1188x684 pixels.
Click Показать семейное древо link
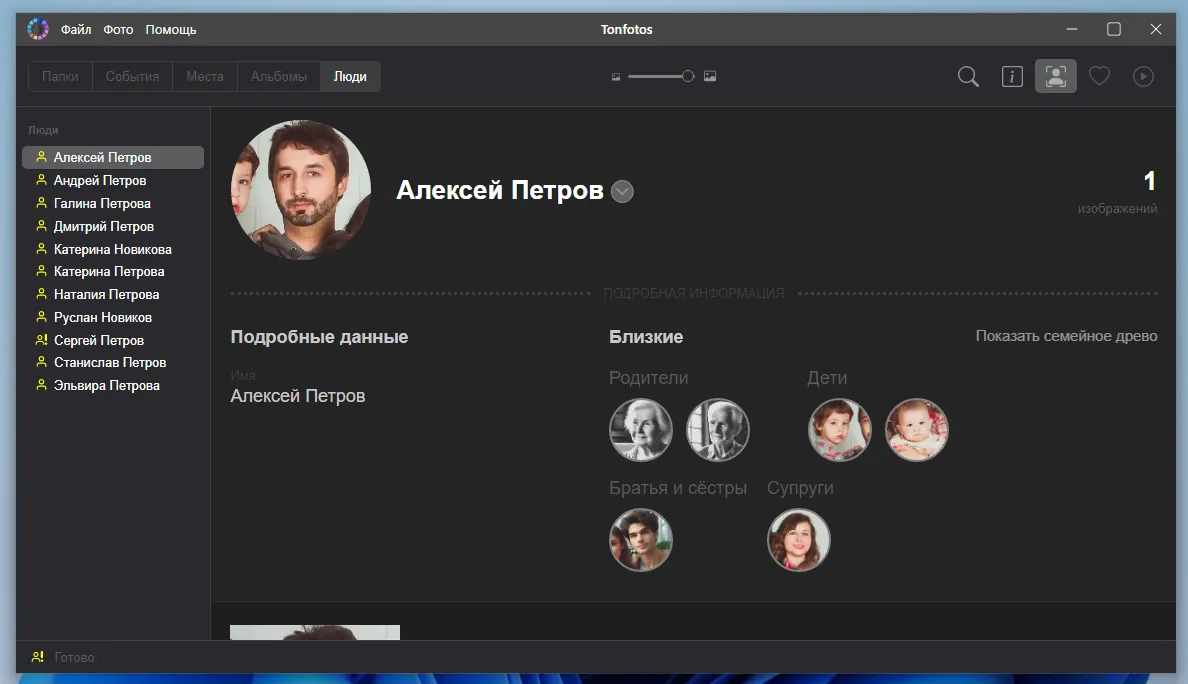click(x=1066, y=336)
